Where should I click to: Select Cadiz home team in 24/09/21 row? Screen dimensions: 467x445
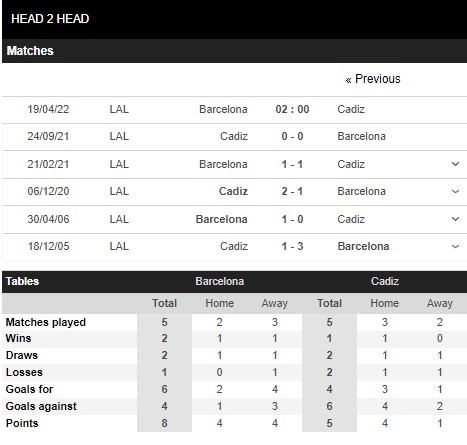coord(234,136)
